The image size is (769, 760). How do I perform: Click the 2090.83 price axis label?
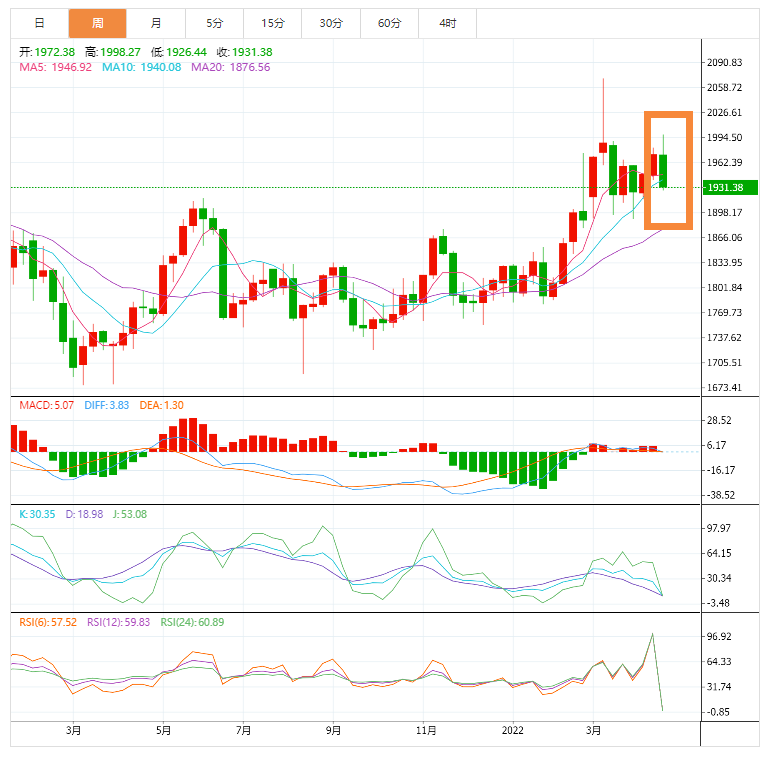click(x=724, y=63)
